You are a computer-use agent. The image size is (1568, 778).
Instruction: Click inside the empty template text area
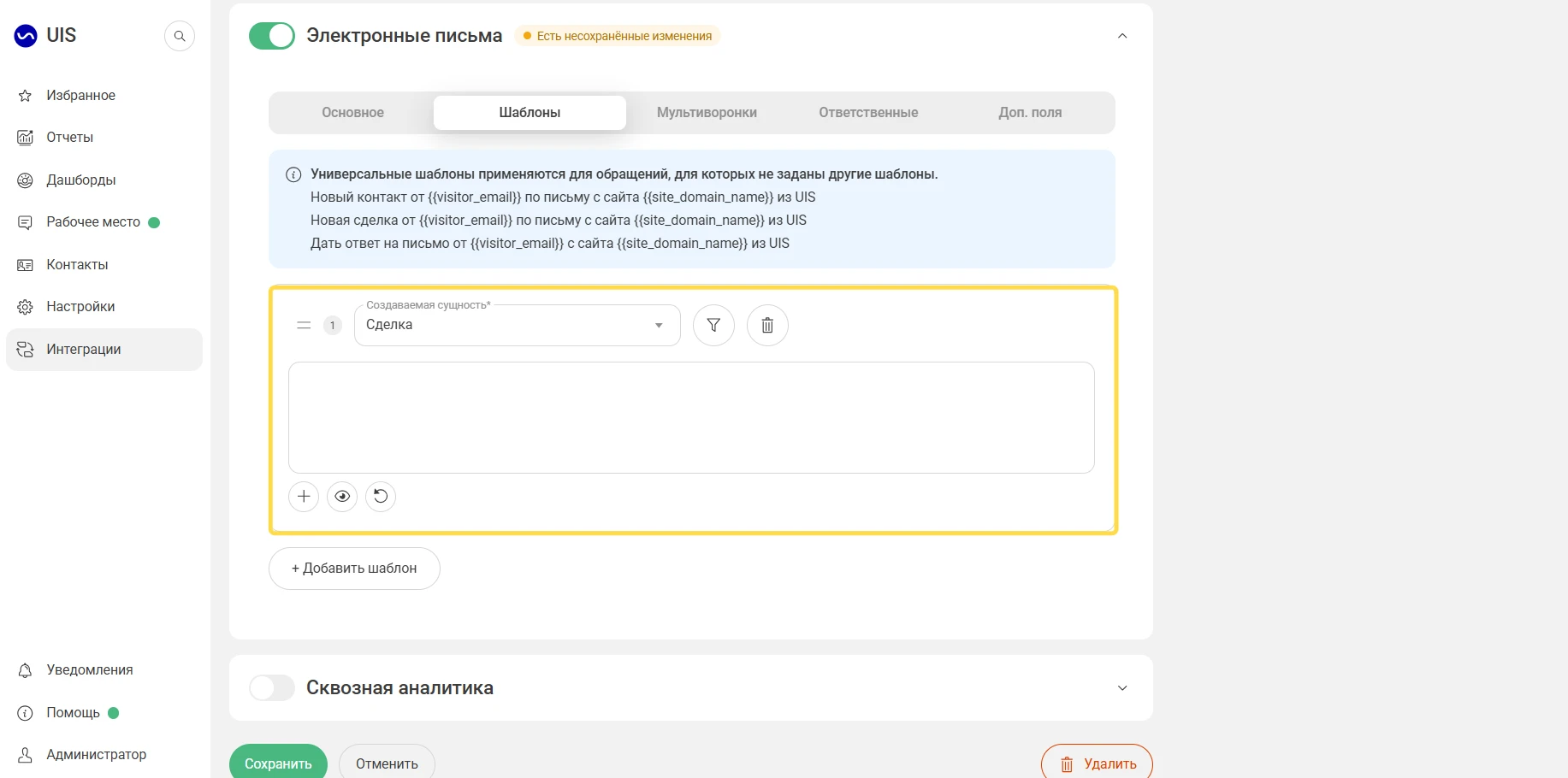(x=691, y=417)
